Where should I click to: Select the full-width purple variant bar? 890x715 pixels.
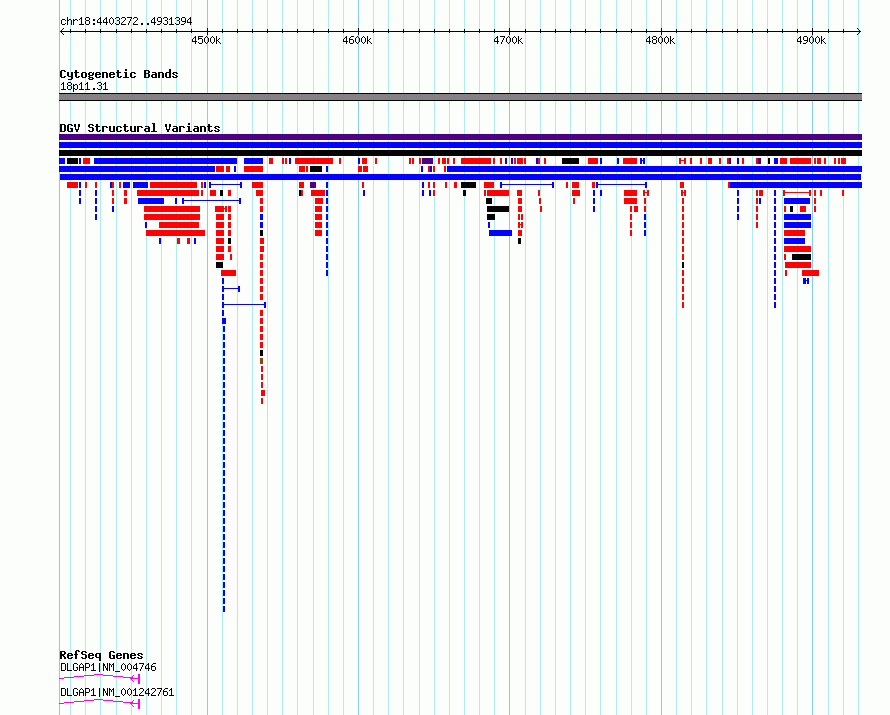coord(460,137)
